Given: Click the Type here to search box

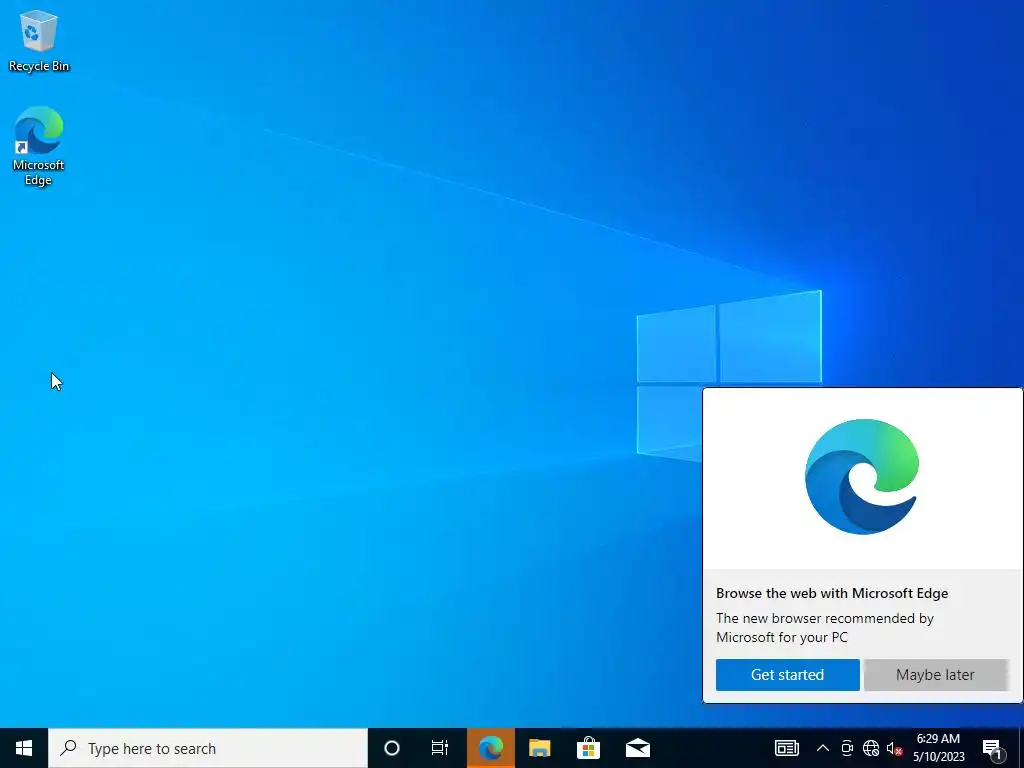Looking at the screenshot, I should tap(208, 748).
